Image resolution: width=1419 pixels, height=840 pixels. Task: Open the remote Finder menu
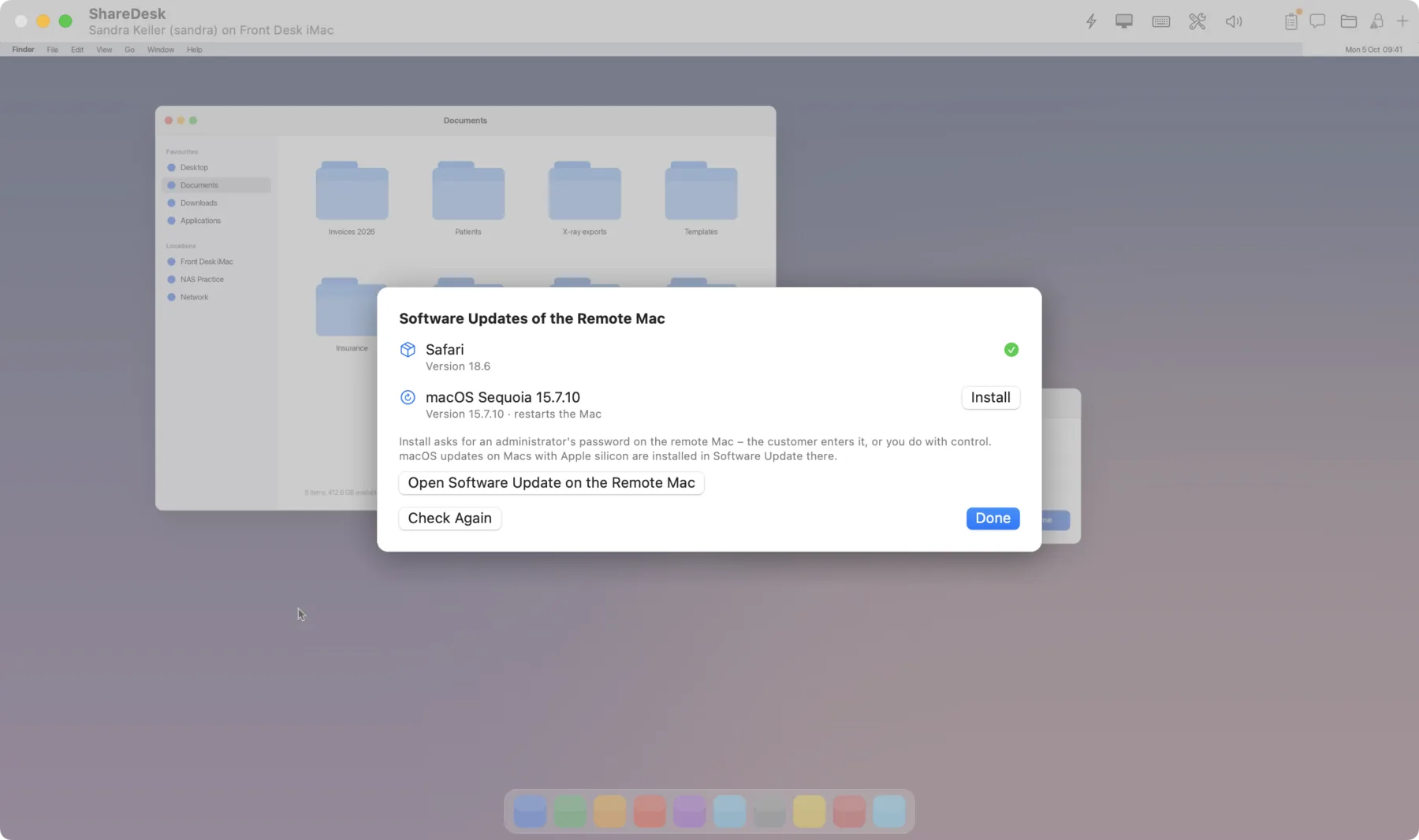coord(23,50)
